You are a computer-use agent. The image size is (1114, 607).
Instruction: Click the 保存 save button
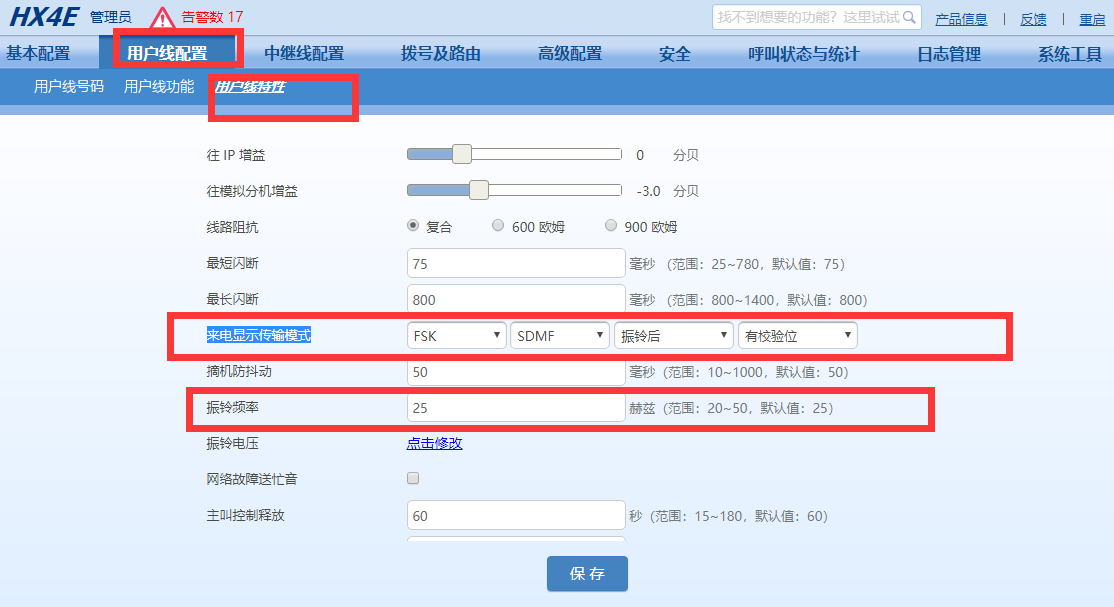587,573
